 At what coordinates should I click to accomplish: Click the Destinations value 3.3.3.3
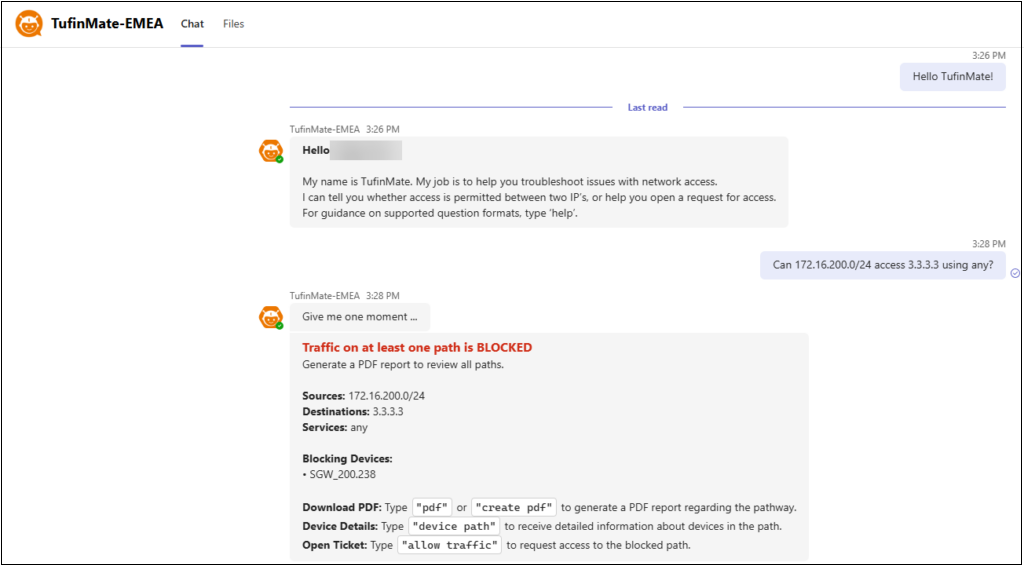[390, 412]
